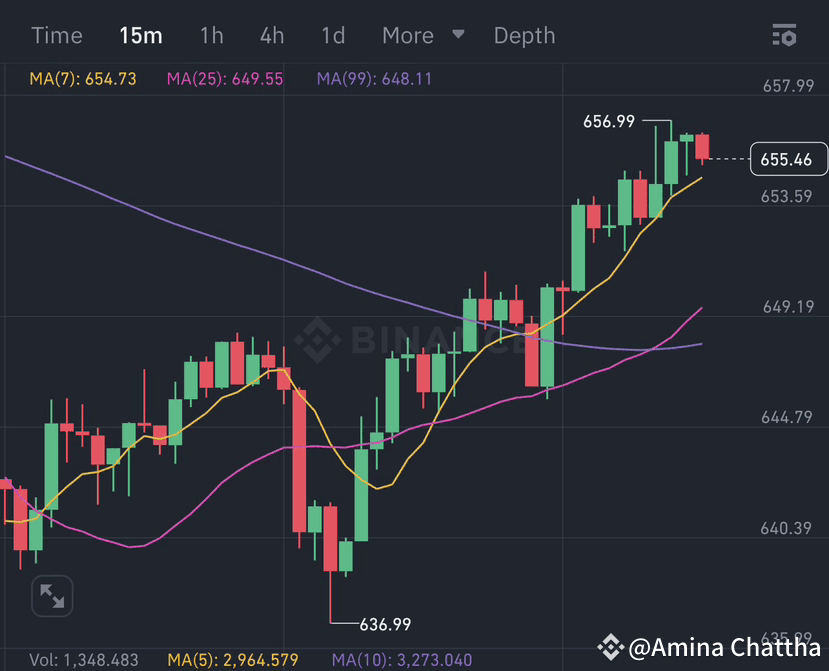Open the Time interval selector
Screen dimensions: 829x671
pyautogui.click(x=56, y=35)
